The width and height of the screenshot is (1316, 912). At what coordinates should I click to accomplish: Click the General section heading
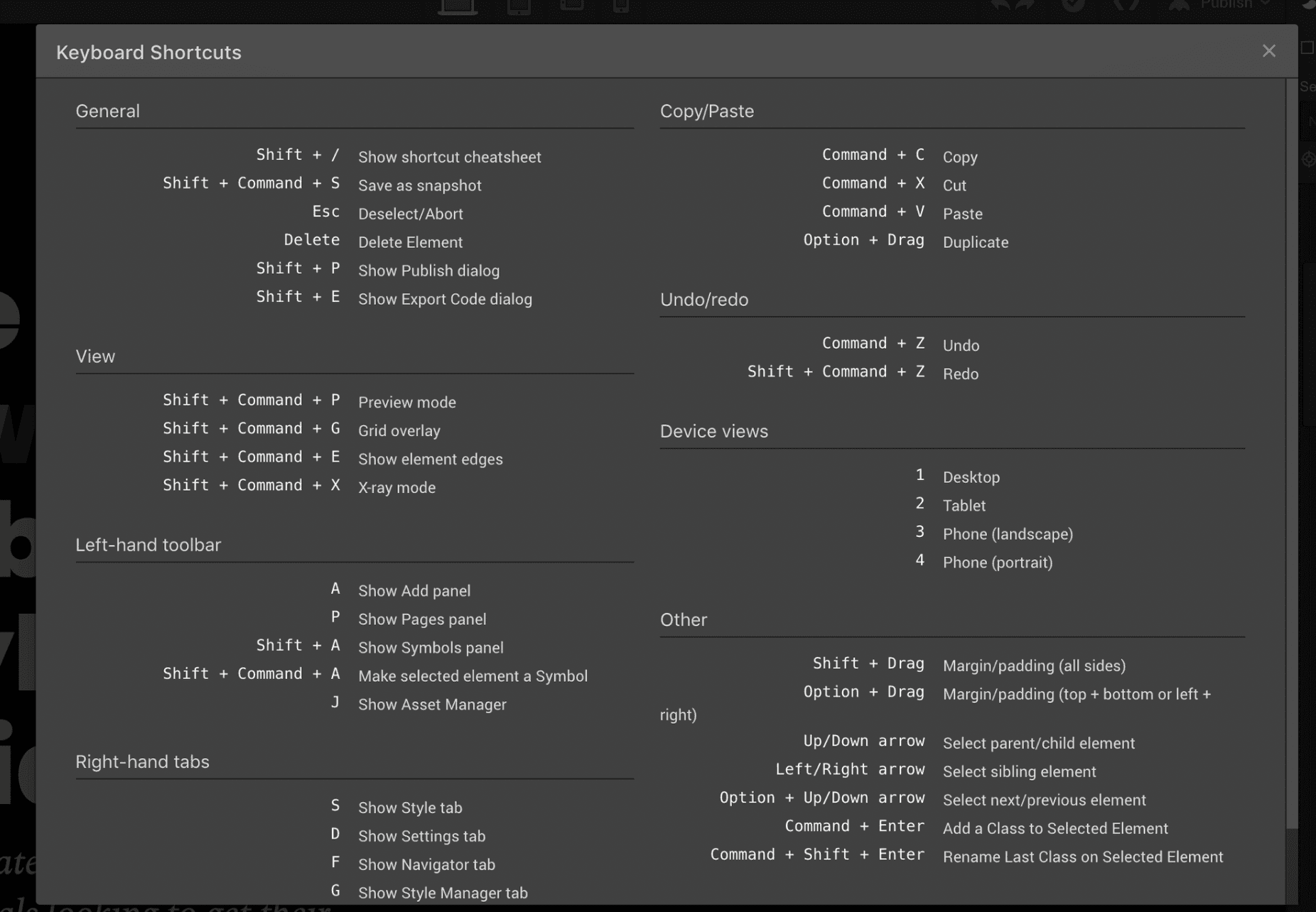pos(107,112)
